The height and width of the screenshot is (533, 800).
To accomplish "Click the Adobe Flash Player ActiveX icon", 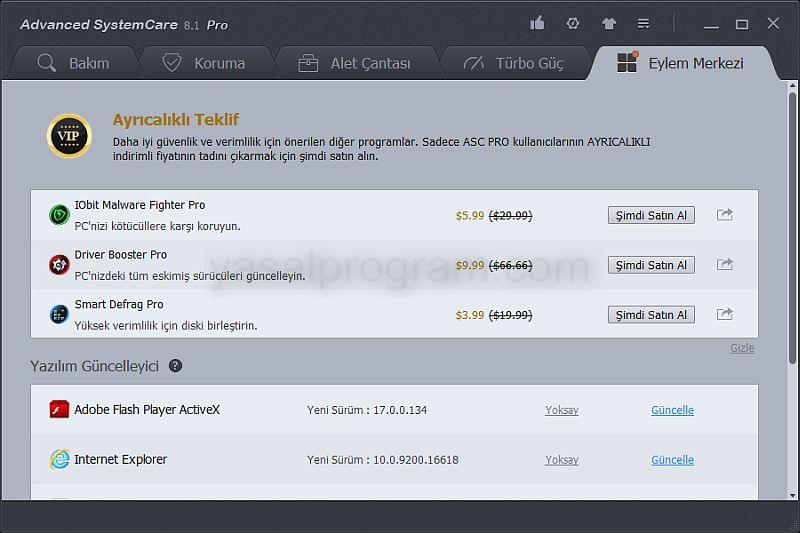I will pos(59,410).
